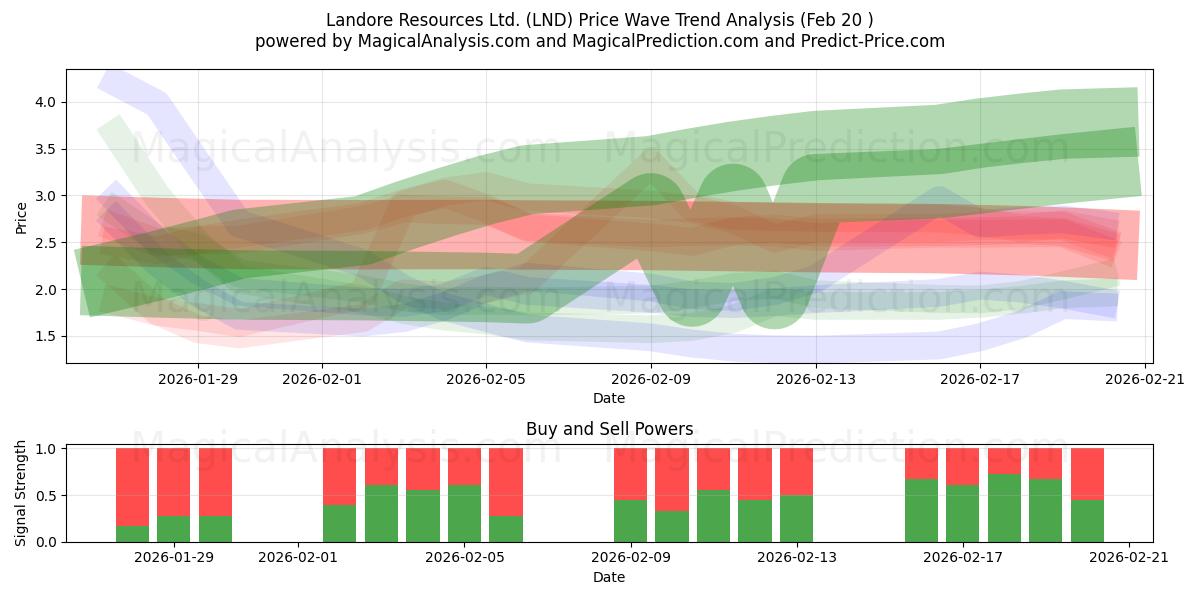The width and height of the screenshot is (1200, 600).
Task: Click the 'powered by MagicalAnalysis.com' subtitle line
Action: click(600, 41)
